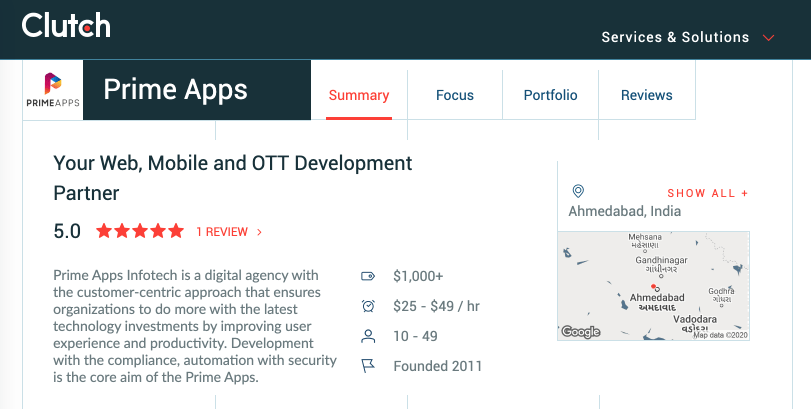Expand the Services & Solutions menu

pos(675,38)
